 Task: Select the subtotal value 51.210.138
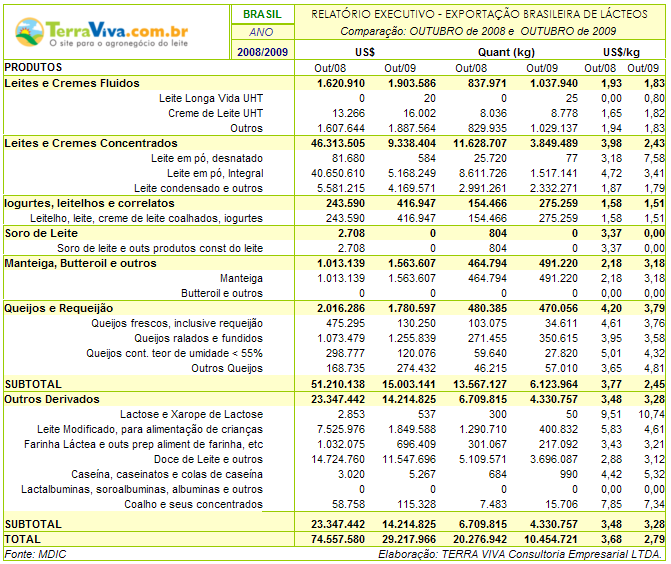tap(338, 384)
